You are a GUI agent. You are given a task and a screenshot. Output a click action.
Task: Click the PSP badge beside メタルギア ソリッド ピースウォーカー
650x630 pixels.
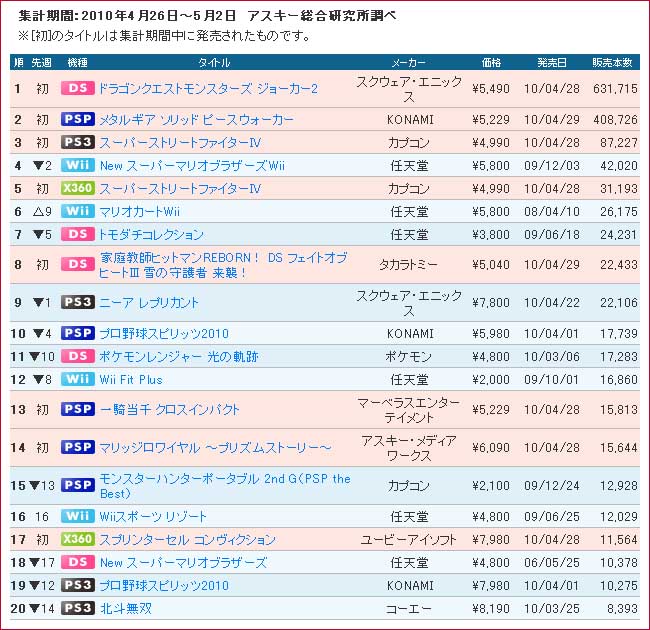tap(78, 119)
